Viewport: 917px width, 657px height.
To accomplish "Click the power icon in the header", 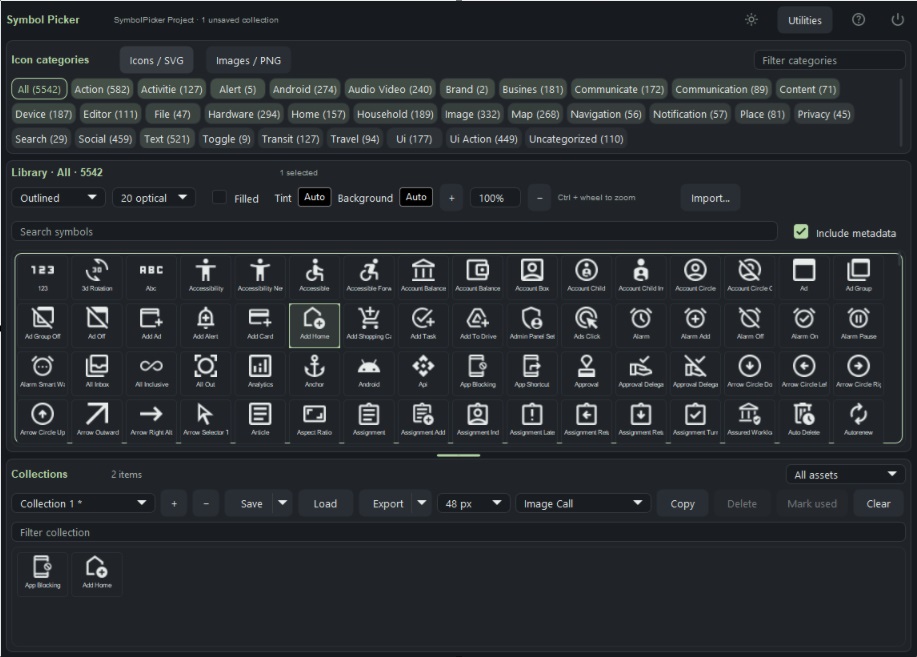I will pos(897,20).
